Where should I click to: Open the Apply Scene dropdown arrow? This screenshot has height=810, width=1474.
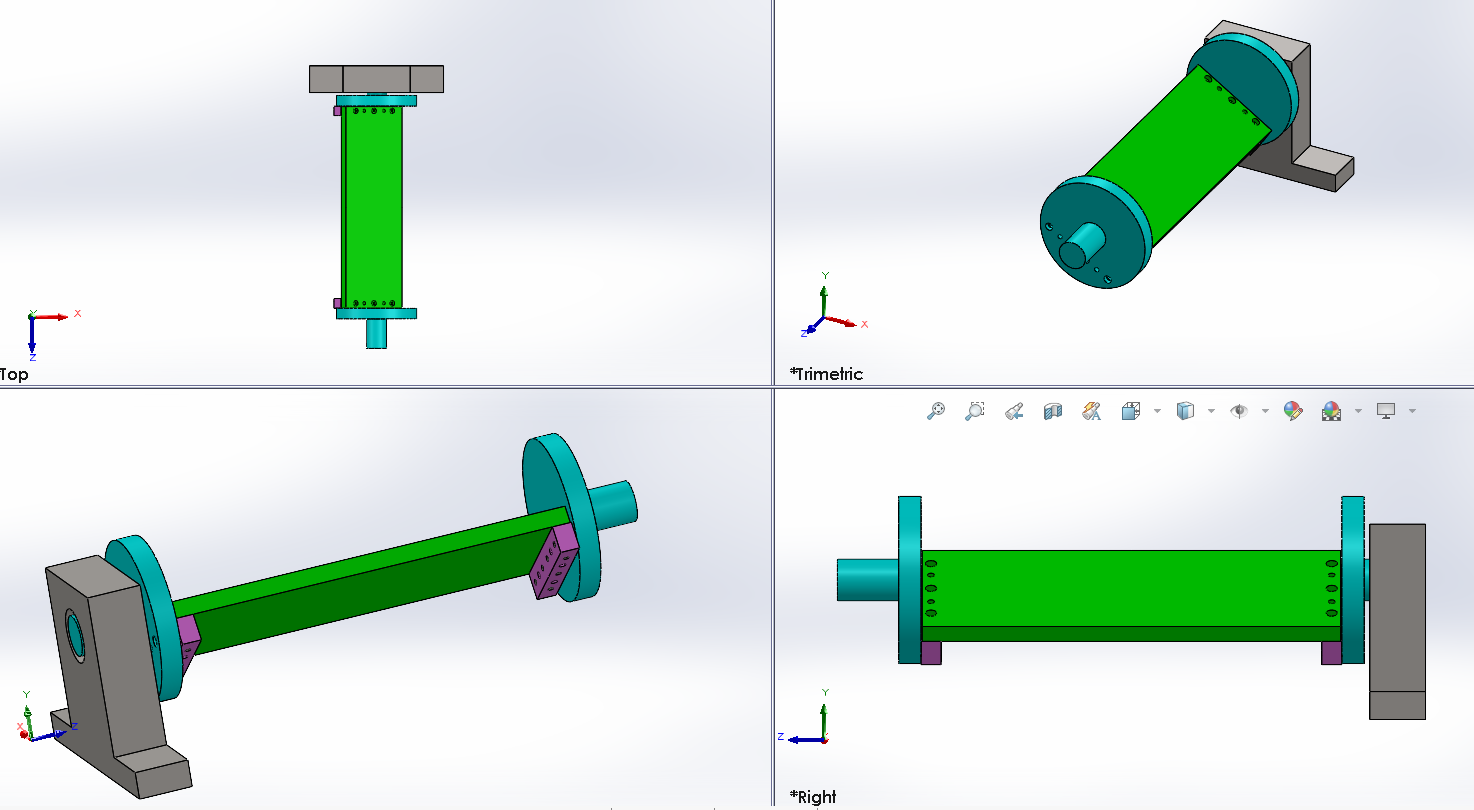pyautogui.click(x=1358, y=411)
